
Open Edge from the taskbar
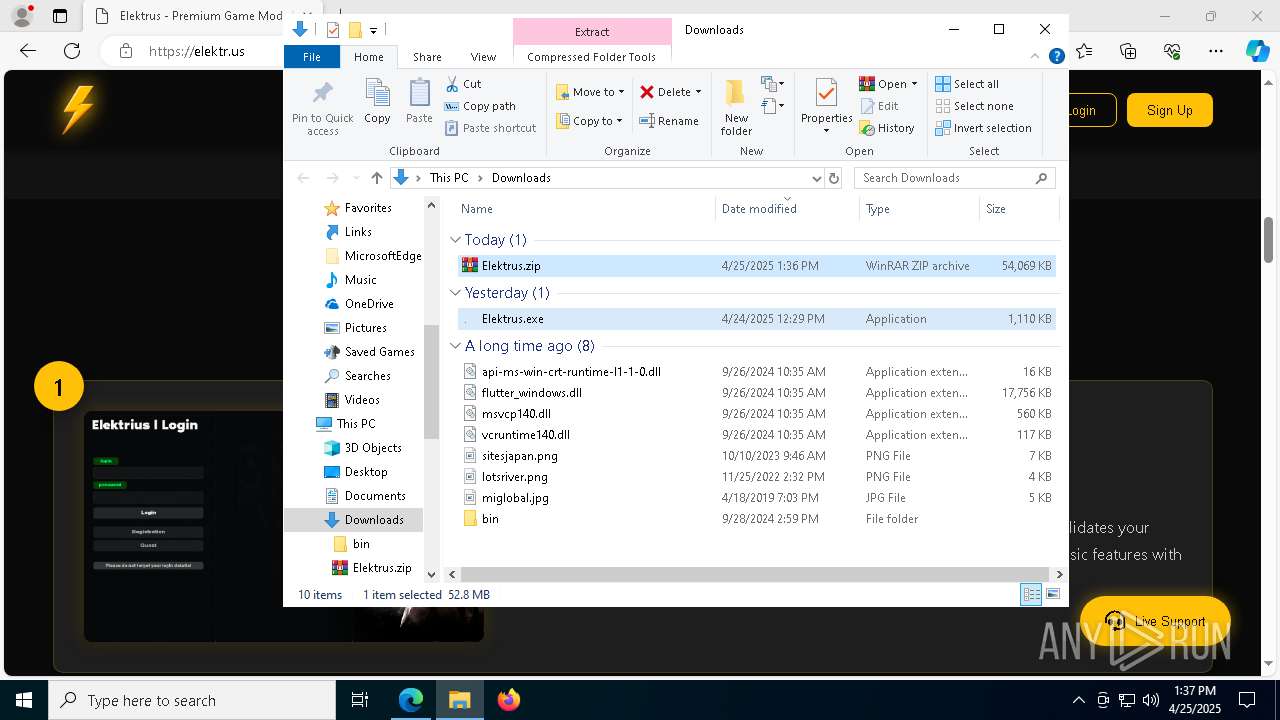point(411,700)
